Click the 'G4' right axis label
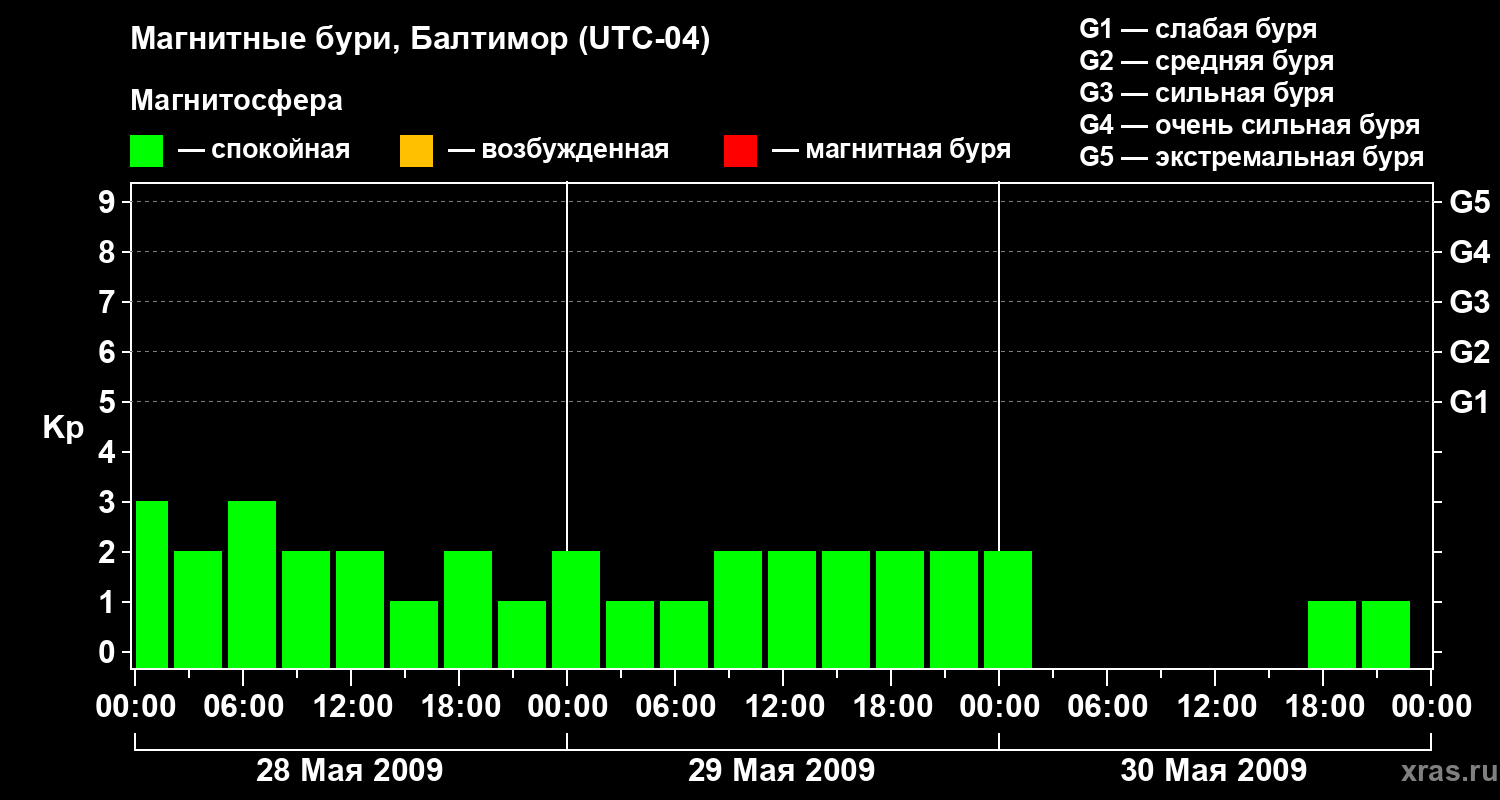 coord(1470,252)
